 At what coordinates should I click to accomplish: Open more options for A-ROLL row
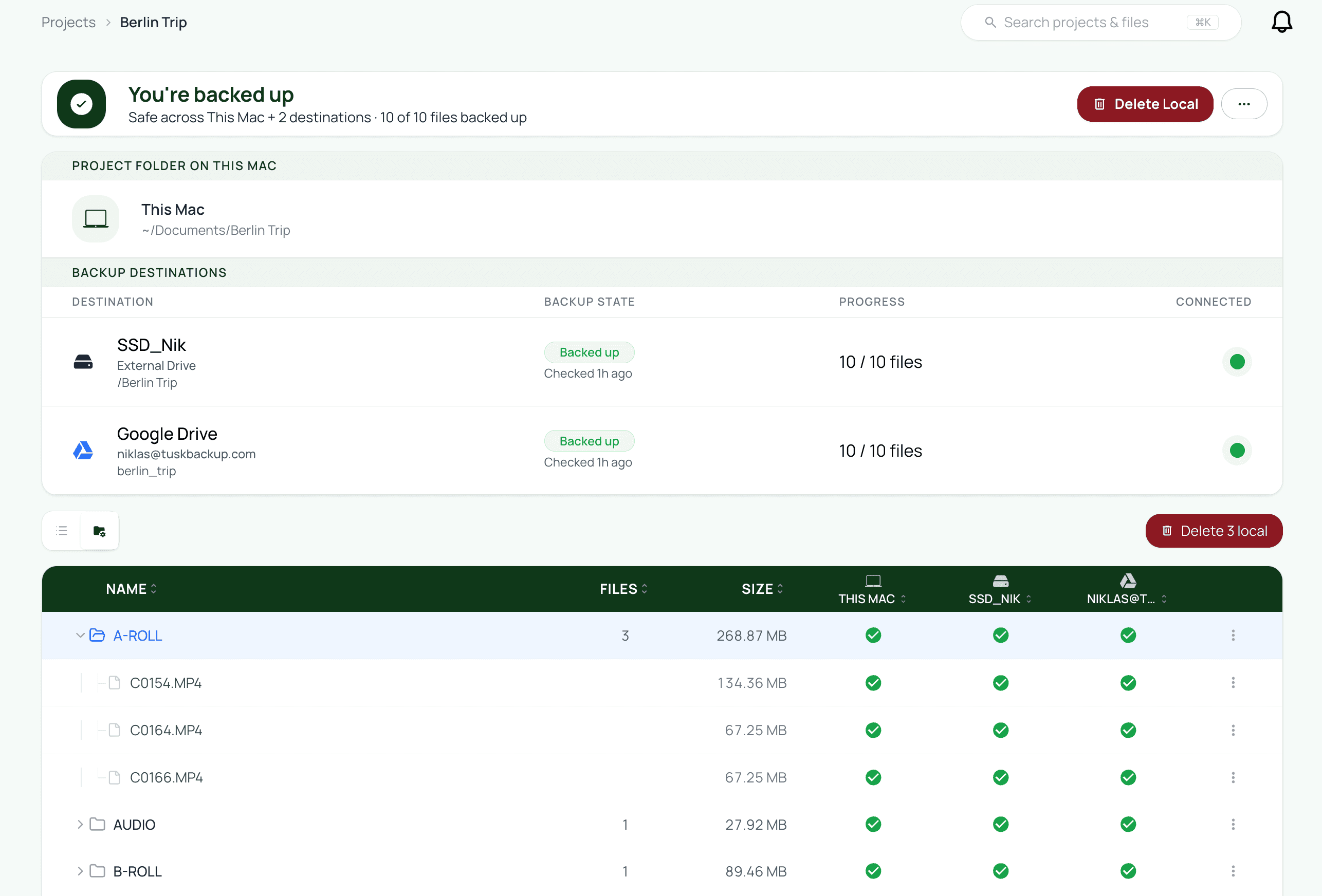pyautogui.click(x=1233, y=635)
